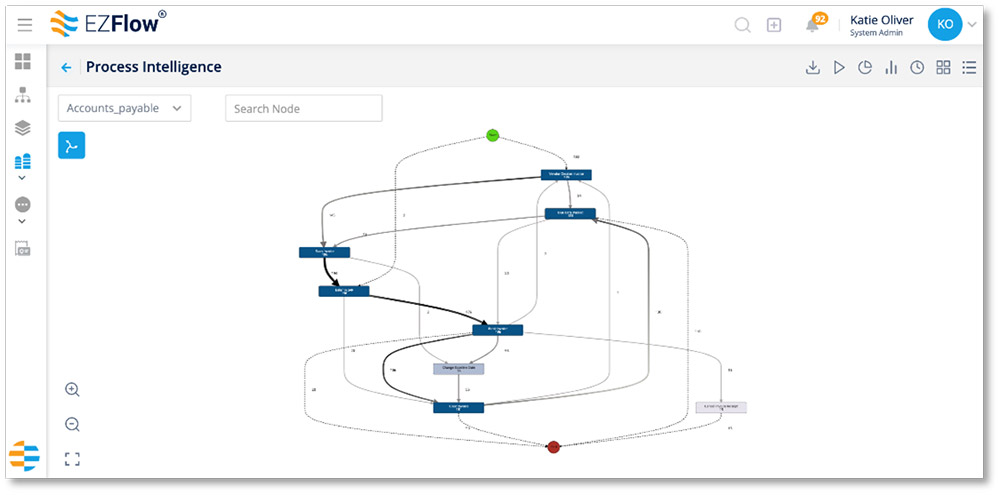Toggle the blue branch paths button
The image size is (1000, 495).
pos(71,145)
